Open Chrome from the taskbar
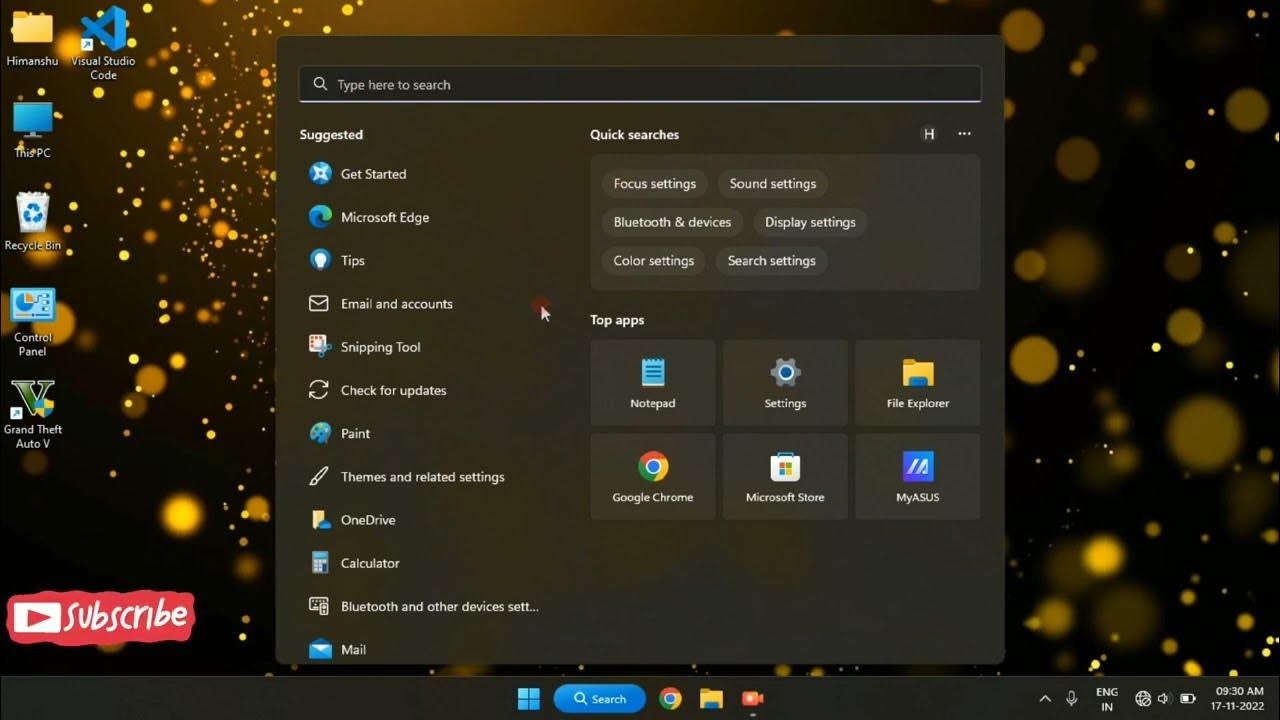The width and height of the screenshot is (1280, 720). click(x=671, y=699)
